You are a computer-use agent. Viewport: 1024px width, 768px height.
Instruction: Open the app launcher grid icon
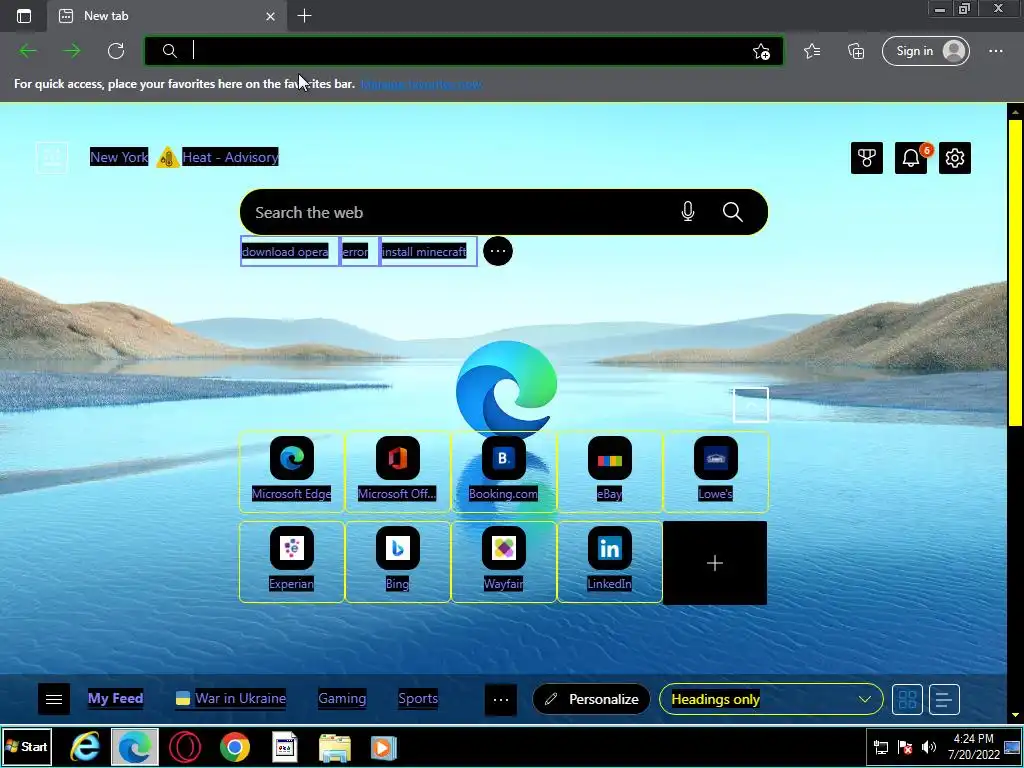[52, 158]
